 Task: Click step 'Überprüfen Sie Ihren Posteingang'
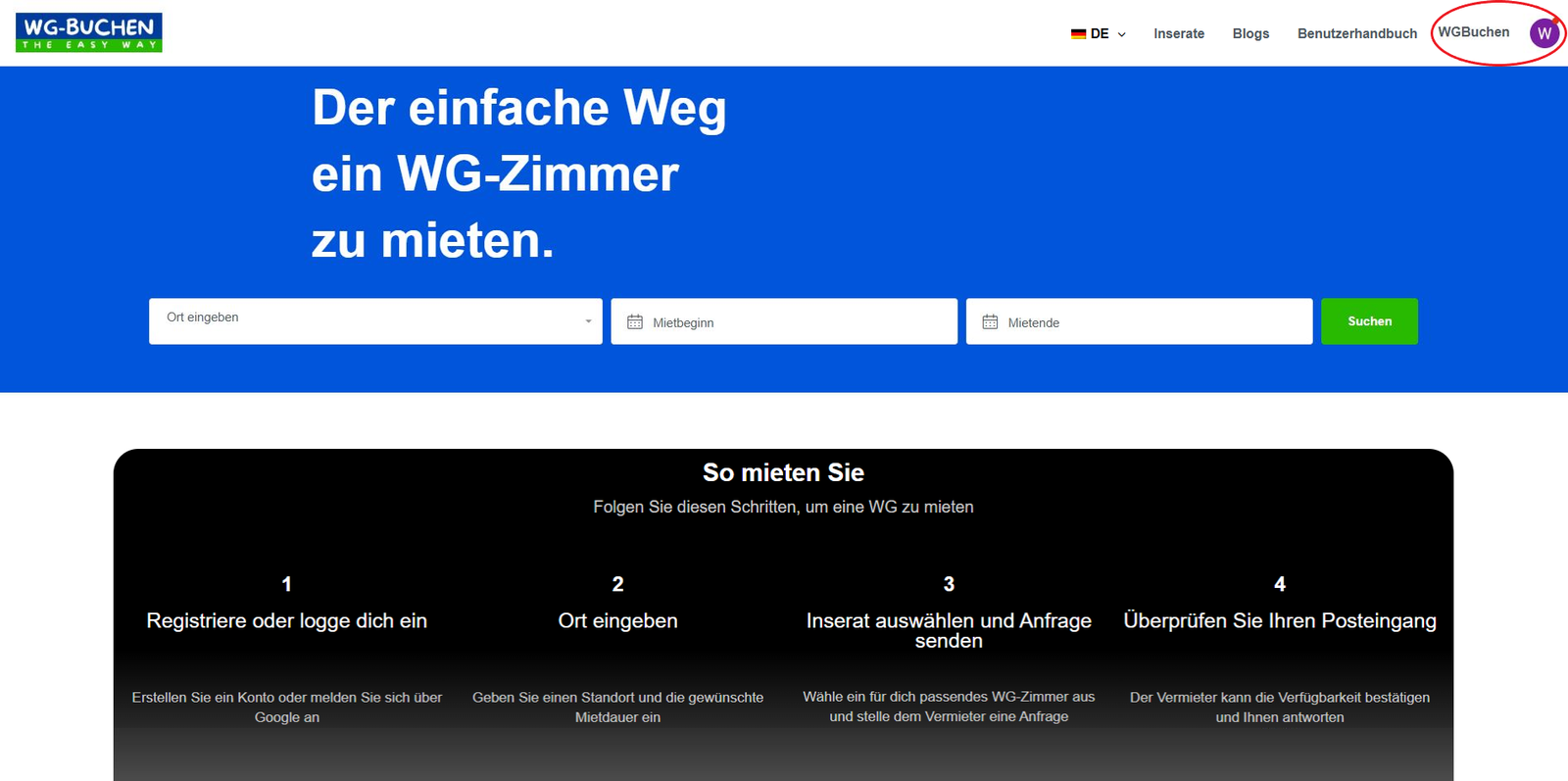pos(1280,620)
